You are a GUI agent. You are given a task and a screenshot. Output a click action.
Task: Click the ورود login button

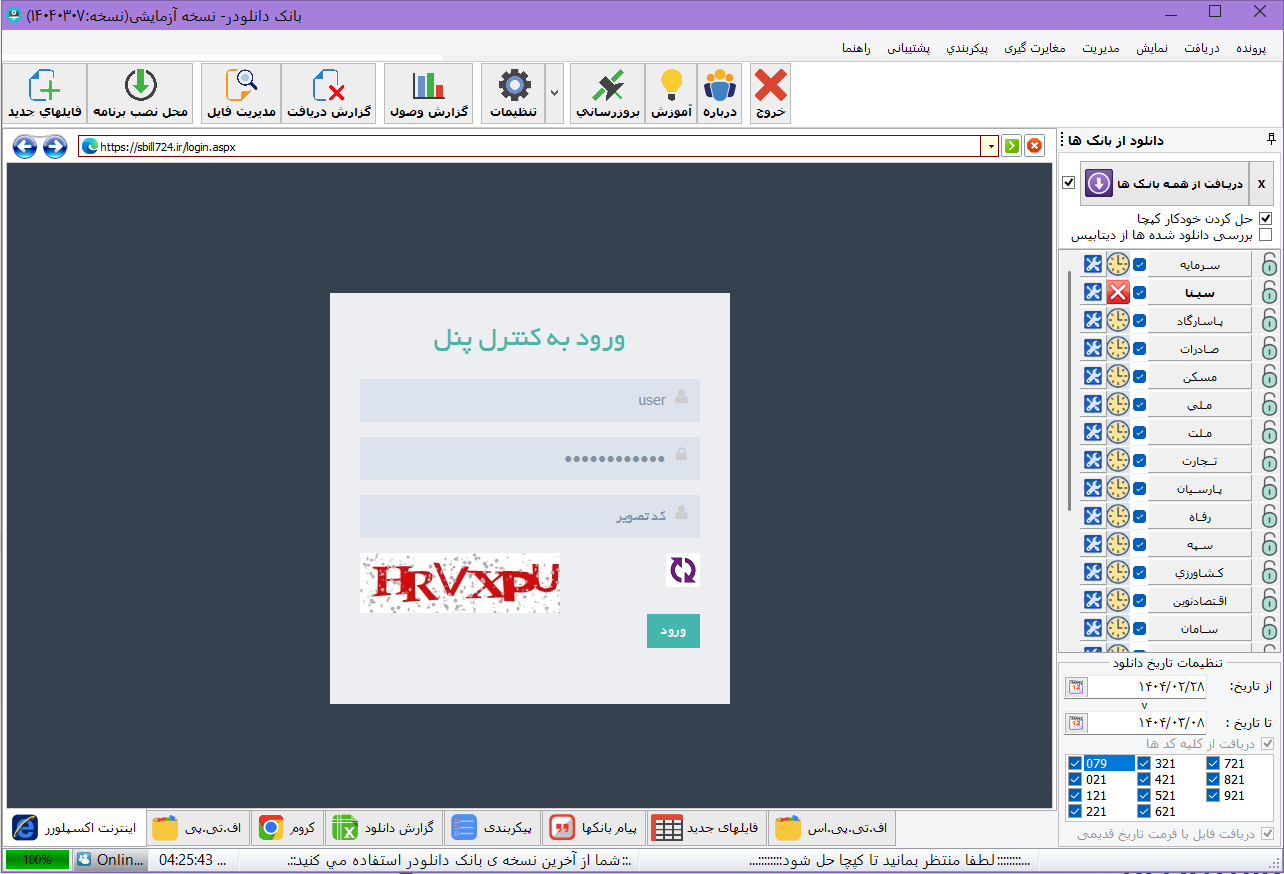tap(673, 631)
